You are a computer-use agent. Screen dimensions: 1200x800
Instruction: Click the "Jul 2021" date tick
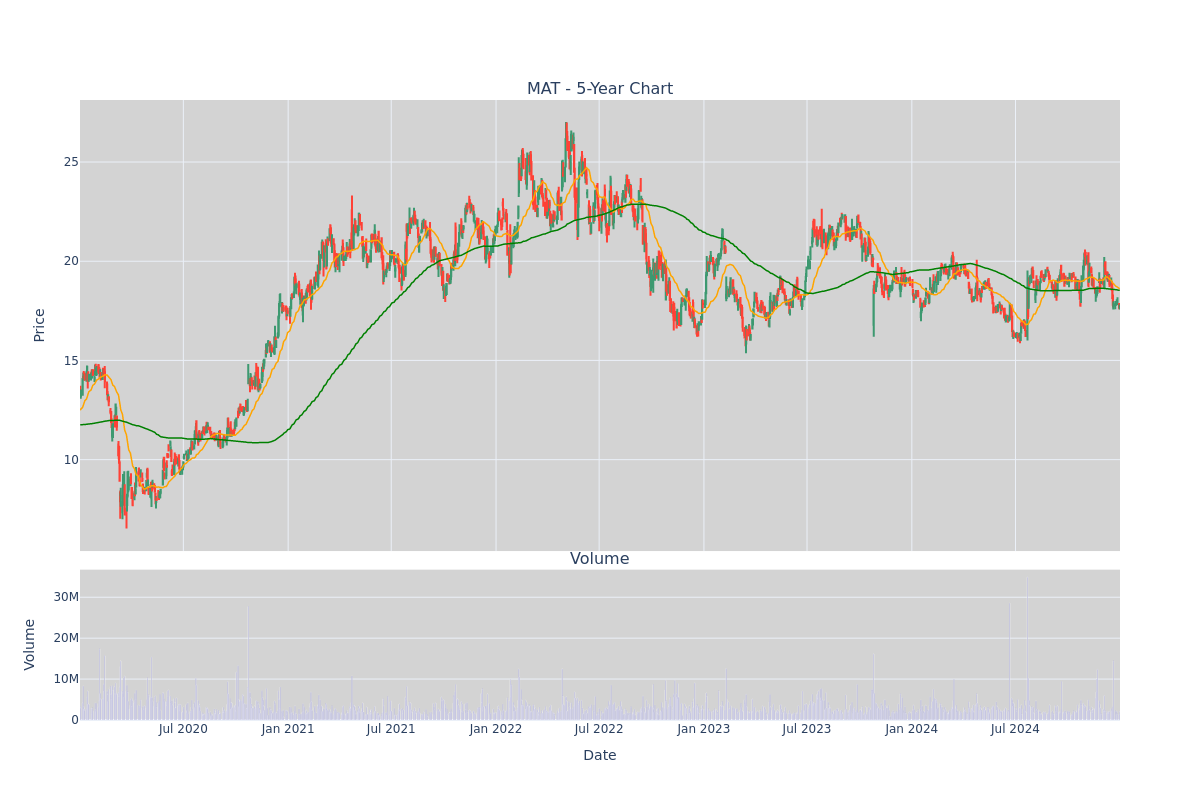(x=391, y=729)
